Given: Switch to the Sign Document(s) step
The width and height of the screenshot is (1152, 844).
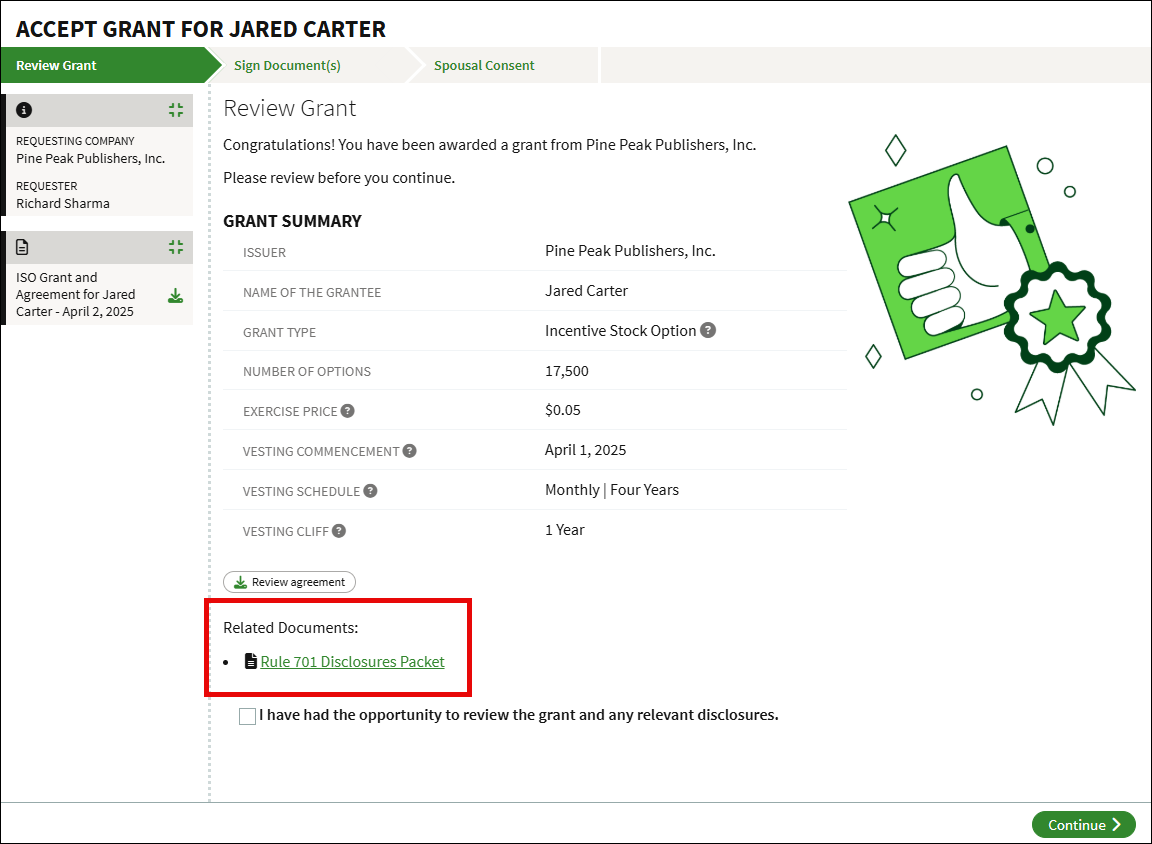Looking at the screenshot, I should click(287, 66).
